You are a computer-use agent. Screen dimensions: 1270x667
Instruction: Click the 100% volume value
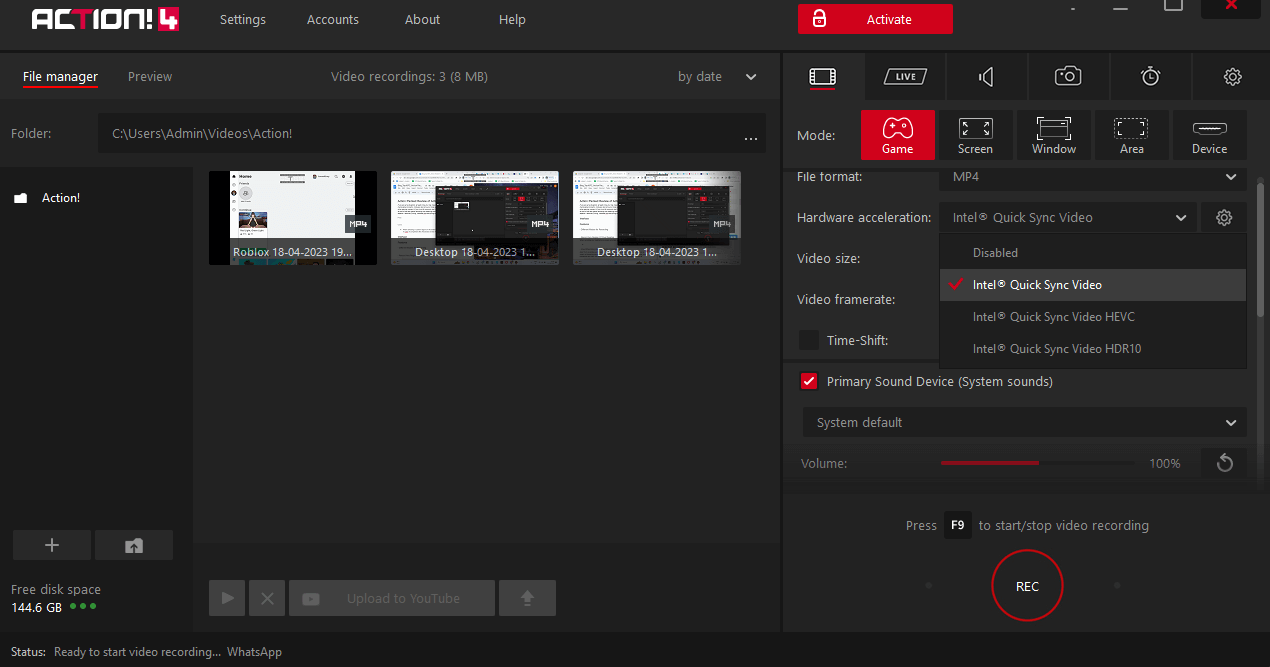click(1165, 464)
